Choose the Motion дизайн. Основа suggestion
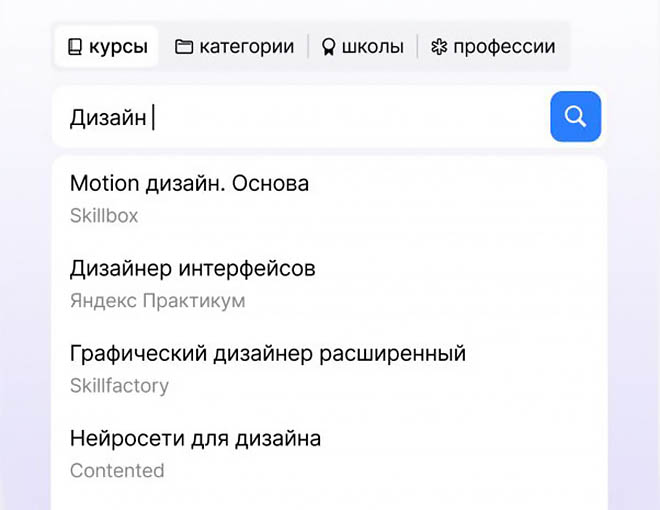 point(189,184)
